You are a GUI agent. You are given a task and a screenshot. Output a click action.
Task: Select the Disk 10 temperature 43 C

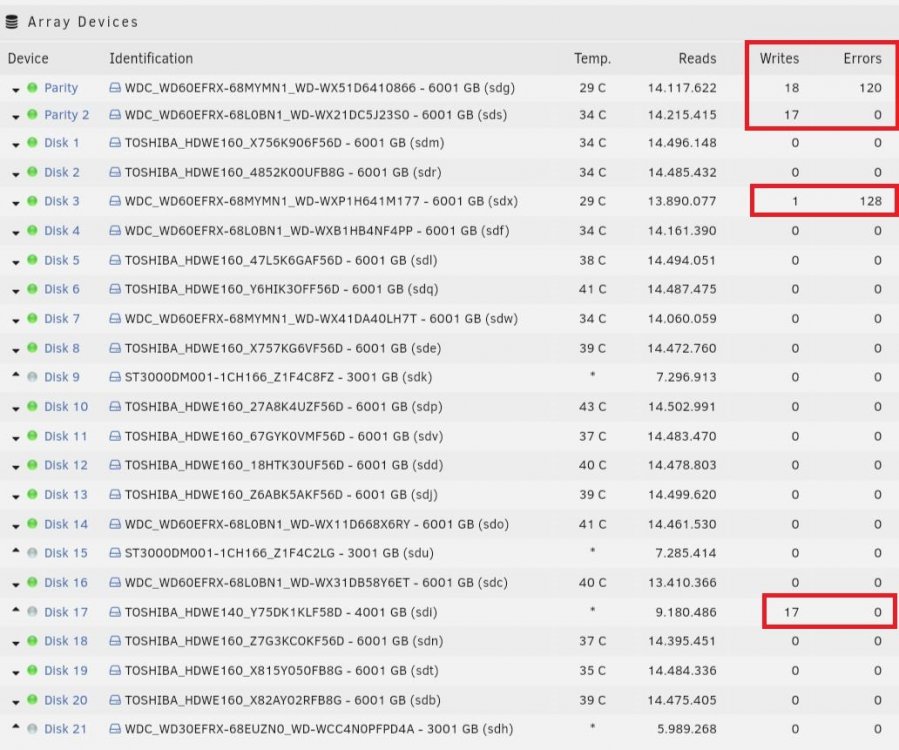point(592,407)
